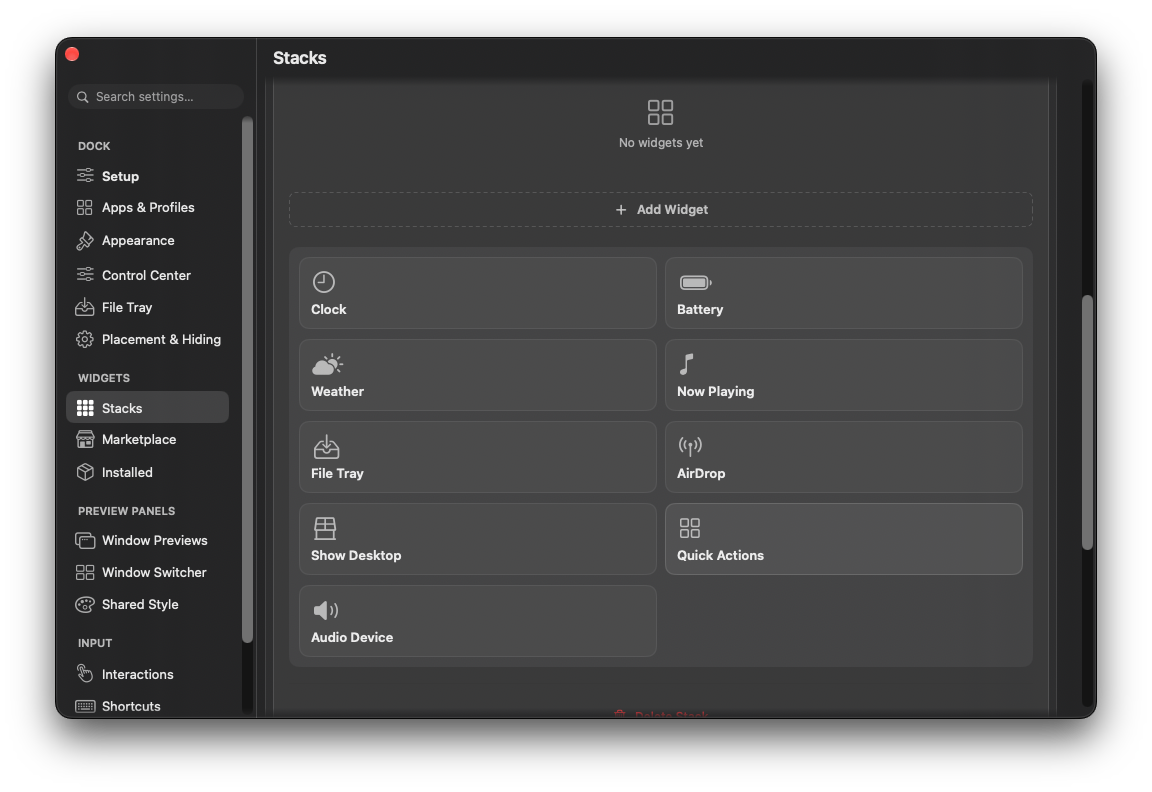
Task: Add the Audio Device speaker widget
Action: (x=478, y=621)
